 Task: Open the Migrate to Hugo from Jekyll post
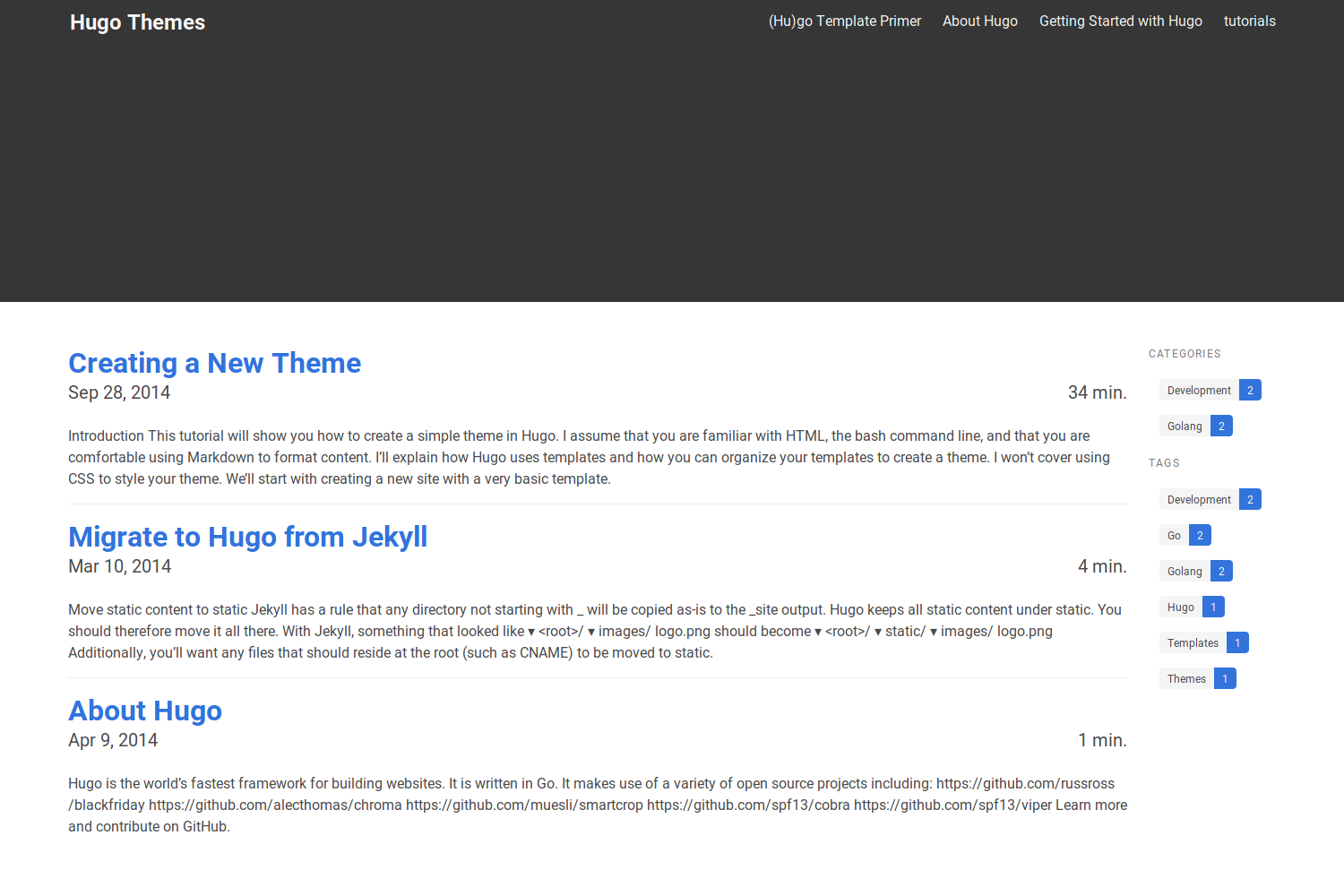coord(248,537)
